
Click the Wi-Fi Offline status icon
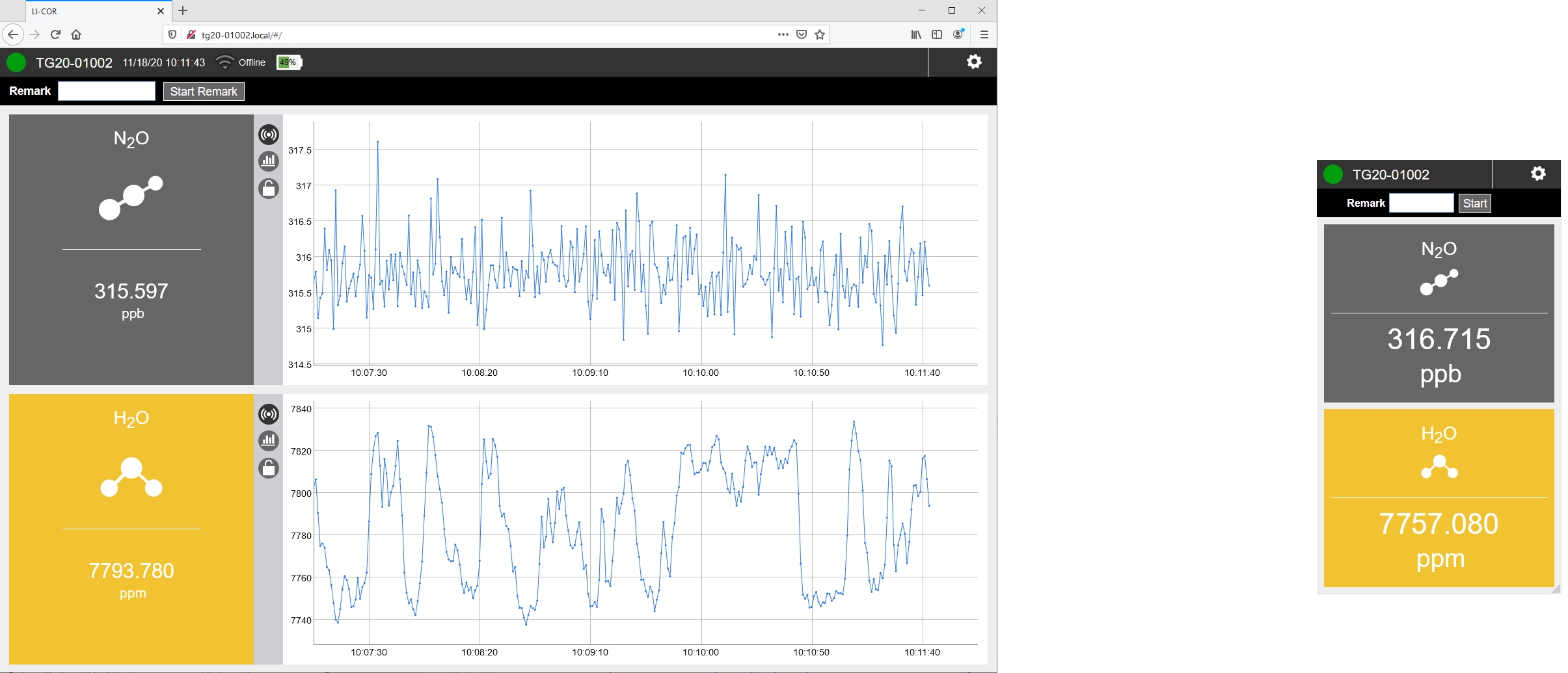coord(225,62)
